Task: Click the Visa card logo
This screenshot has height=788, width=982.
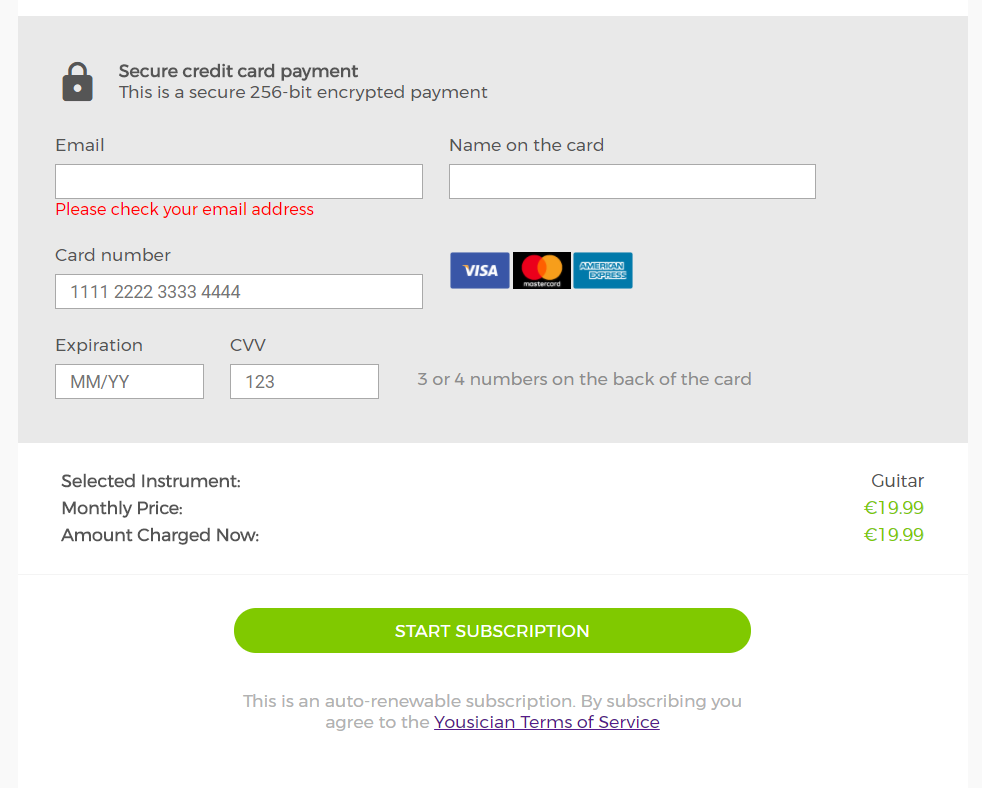Action: pos(480,270)
